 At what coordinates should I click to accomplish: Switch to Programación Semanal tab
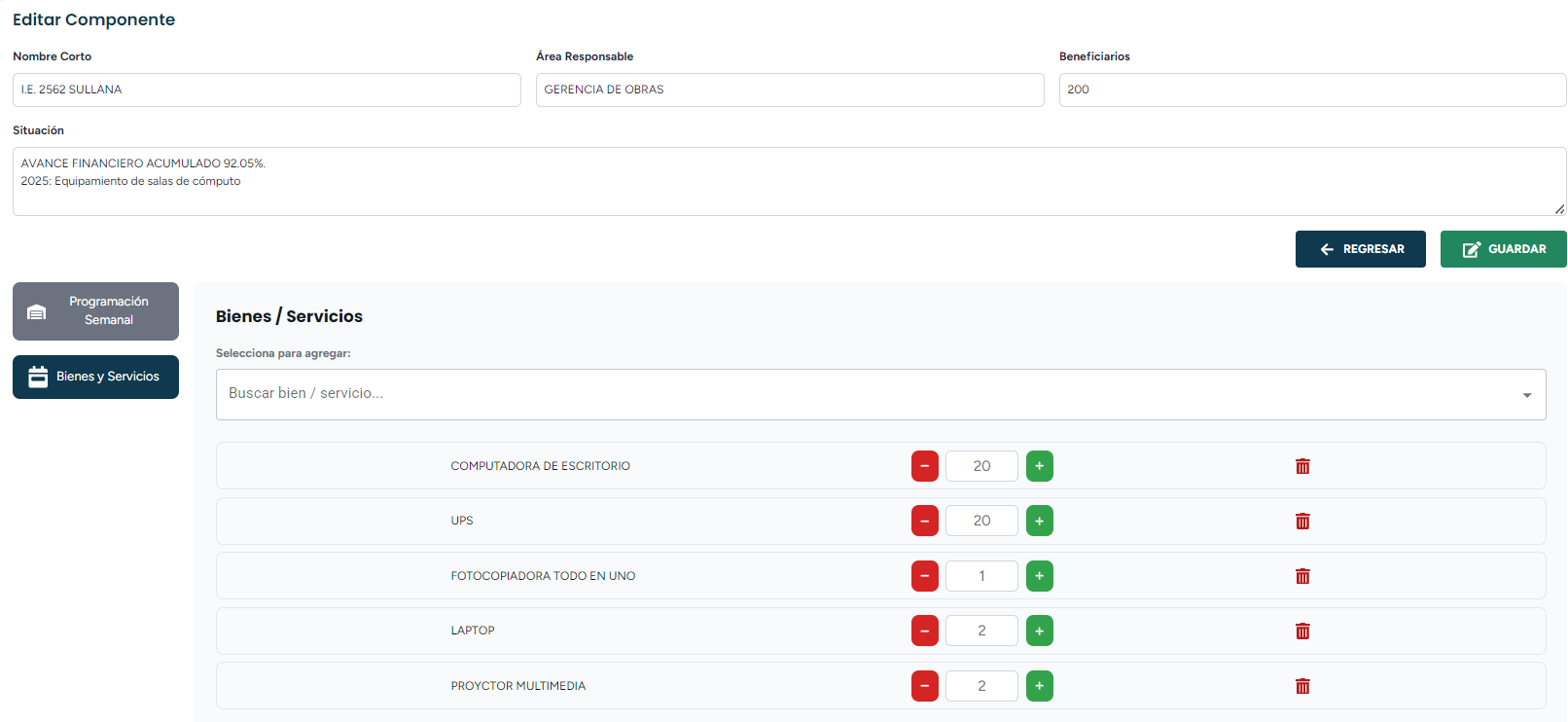95,311
